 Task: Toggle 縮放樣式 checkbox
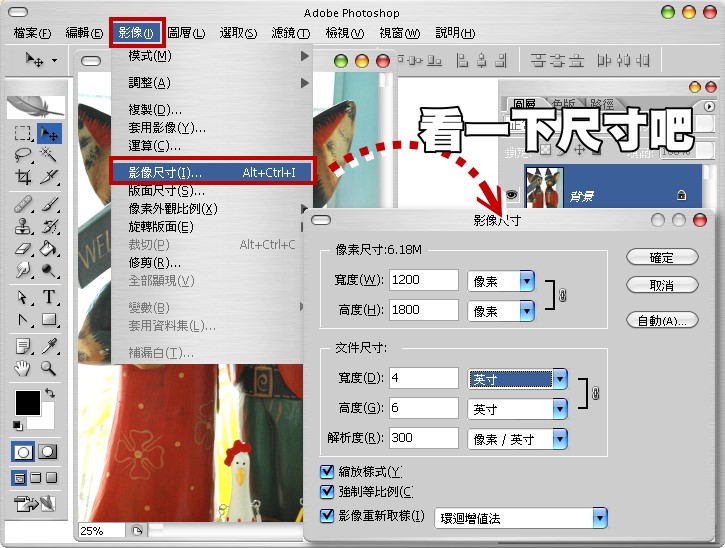point(327,471)
